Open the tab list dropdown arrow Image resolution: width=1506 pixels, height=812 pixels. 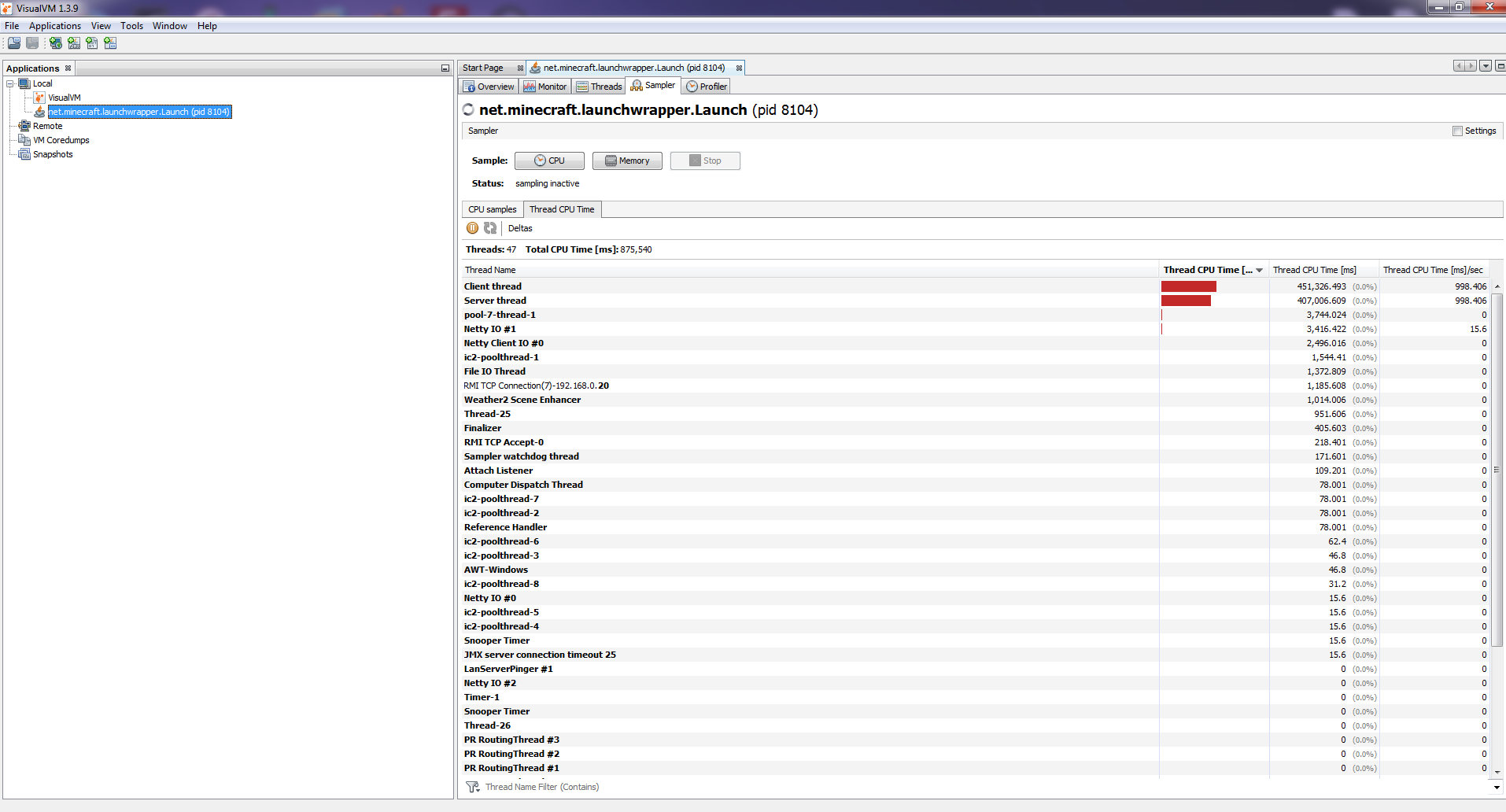pyautogui.click(x=1486, y=66)
